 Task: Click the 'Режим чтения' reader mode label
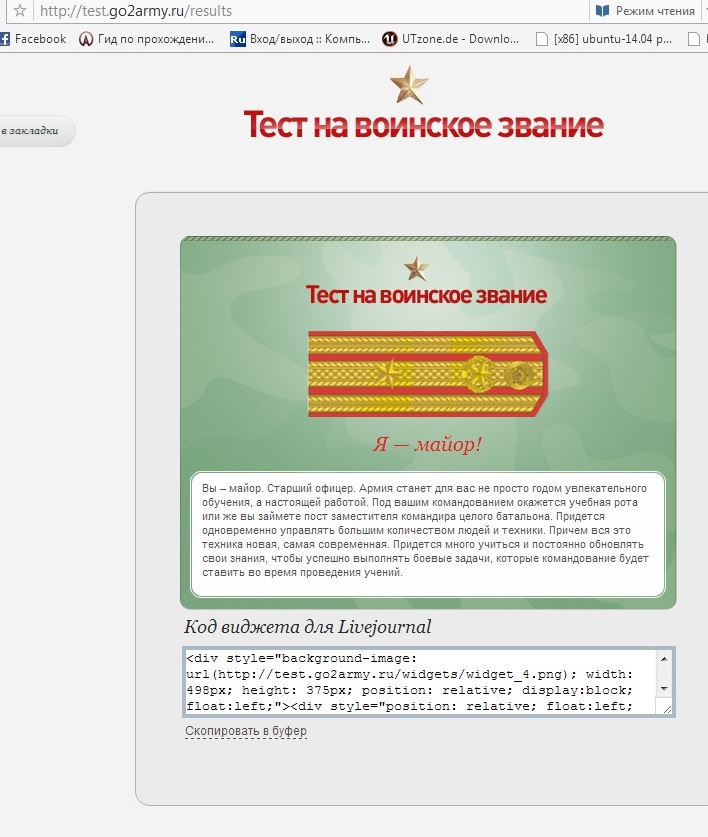click(x=655, y=11)
